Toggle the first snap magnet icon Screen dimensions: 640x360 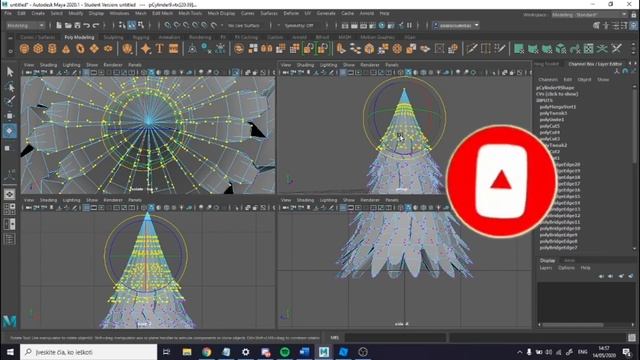[167, 25]
